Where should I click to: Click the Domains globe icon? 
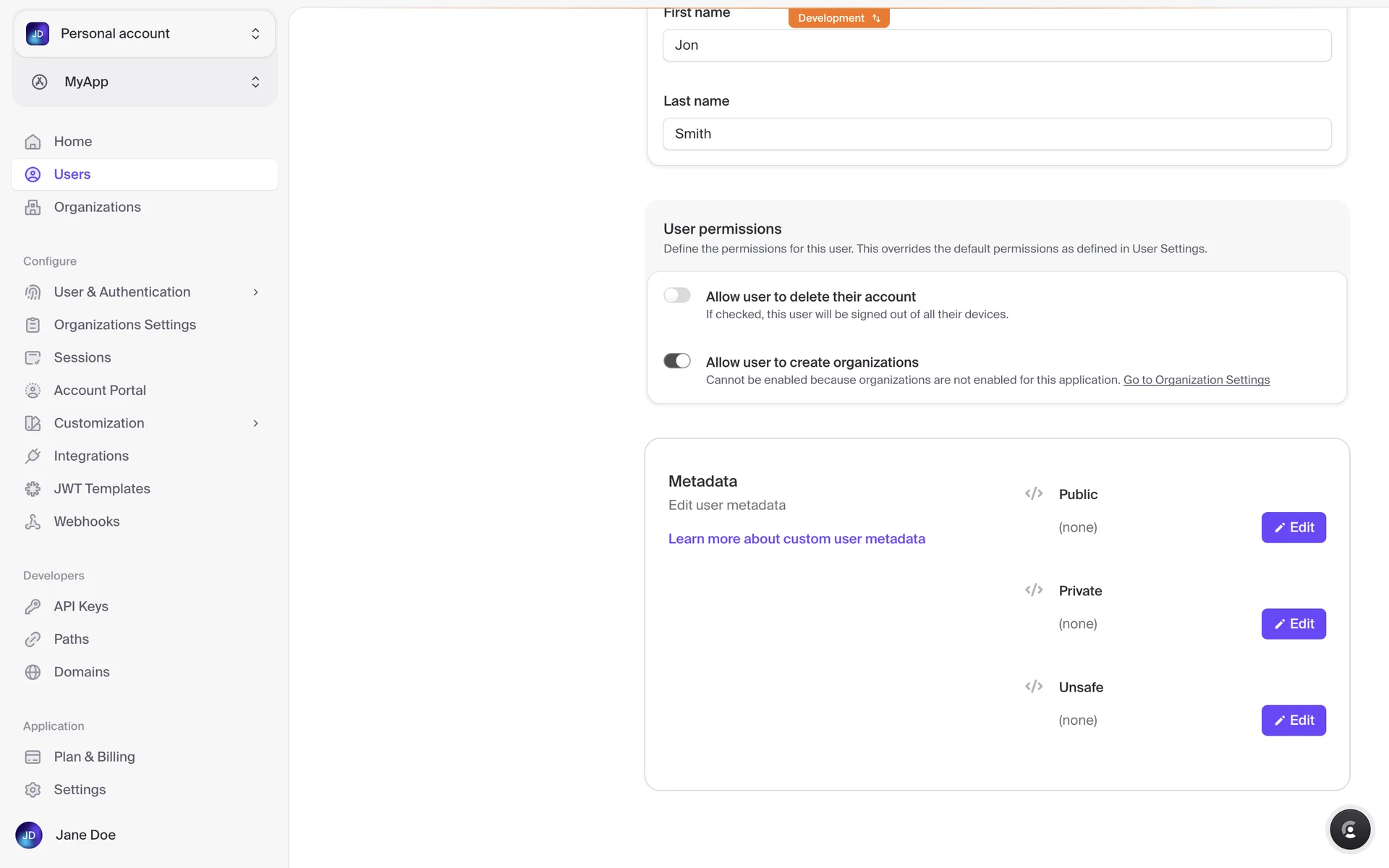pos(33,672)
